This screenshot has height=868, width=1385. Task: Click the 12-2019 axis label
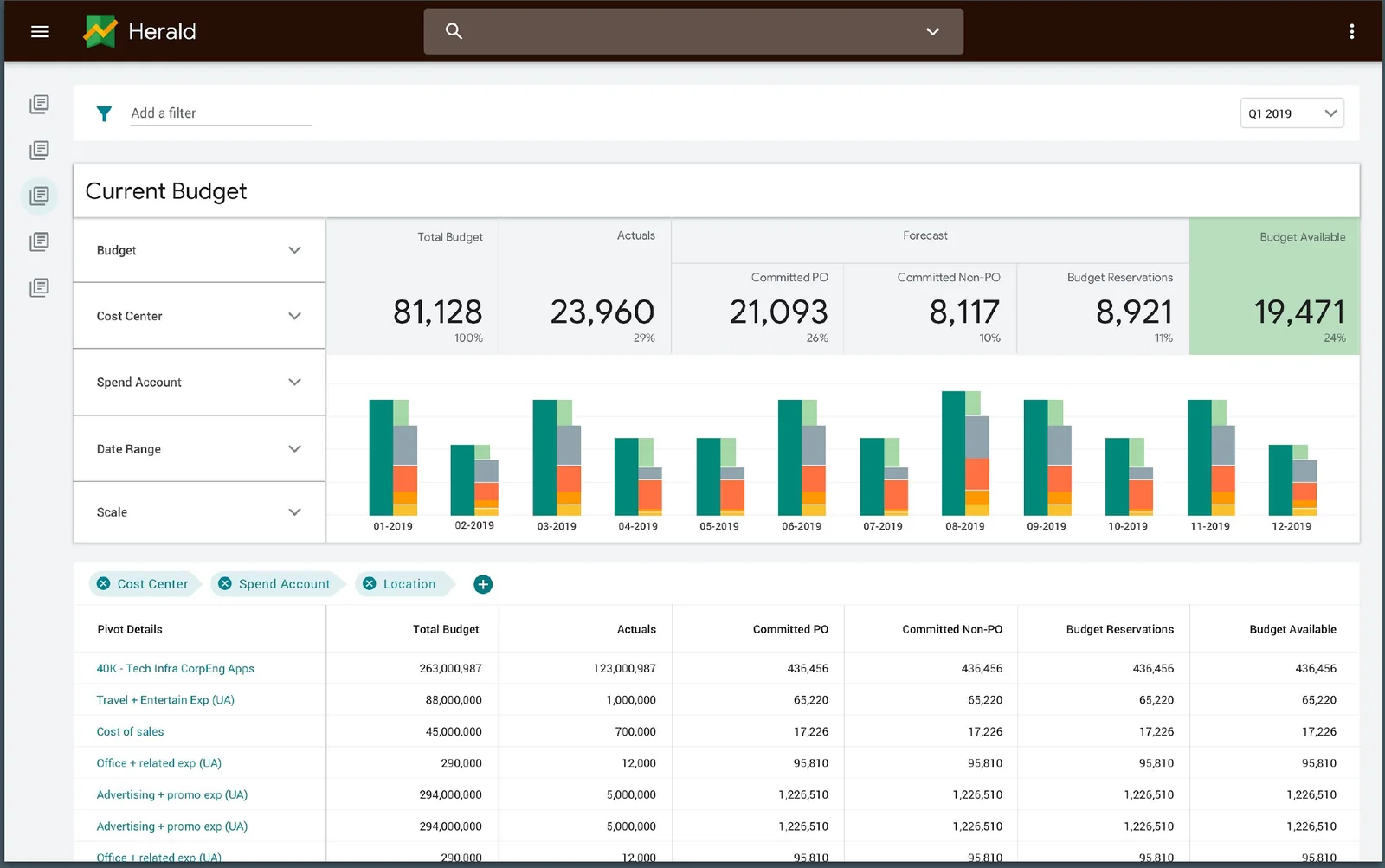(1292, 526)
